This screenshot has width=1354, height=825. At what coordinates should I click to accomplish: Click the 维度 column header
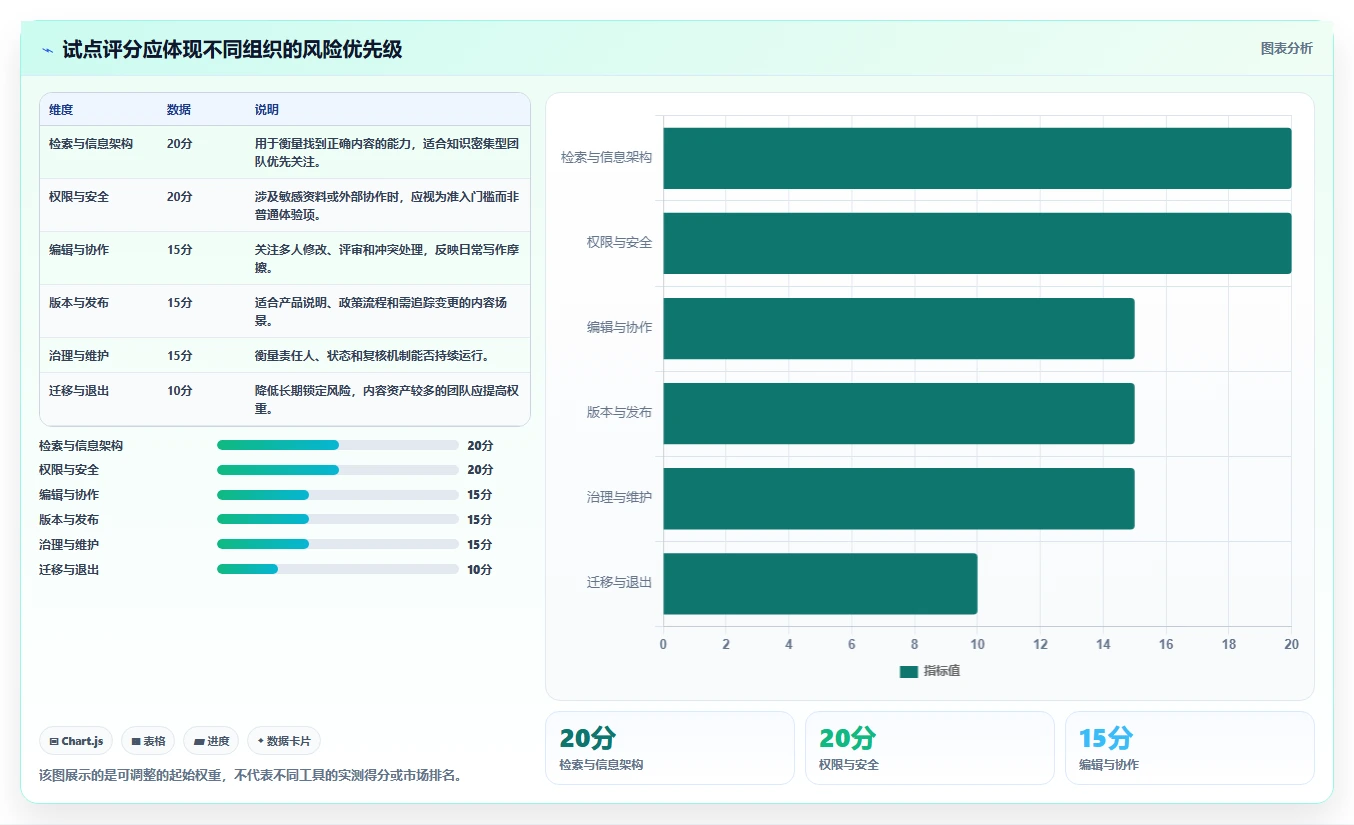click(61, 110)
